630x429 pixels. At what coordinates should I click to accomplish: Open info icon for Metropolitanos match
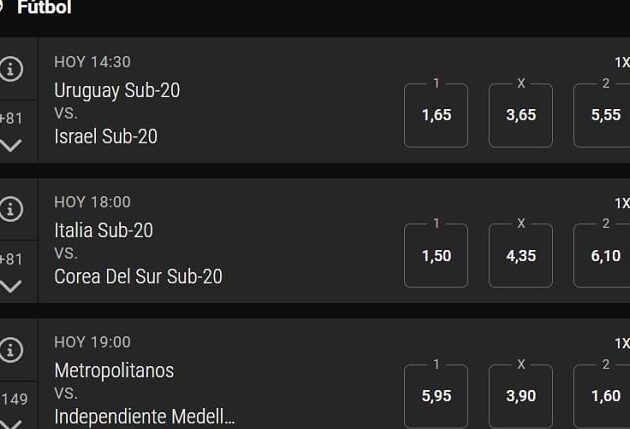coord(10,349)
